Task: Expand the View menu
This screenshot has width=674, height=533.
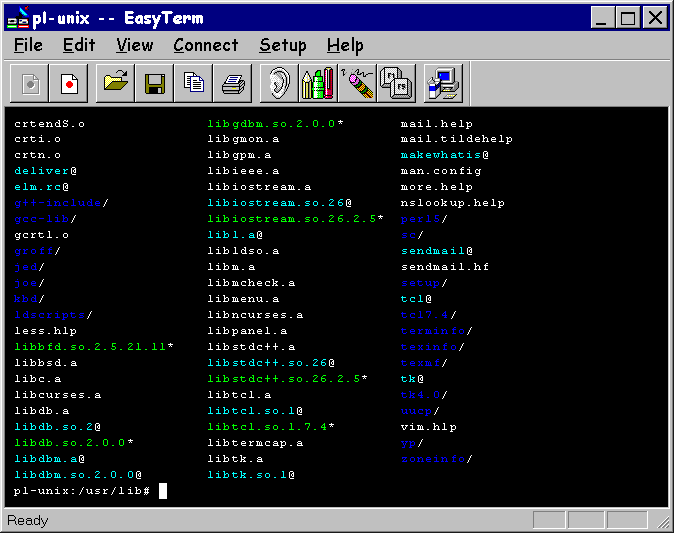Action: [134, 45]
